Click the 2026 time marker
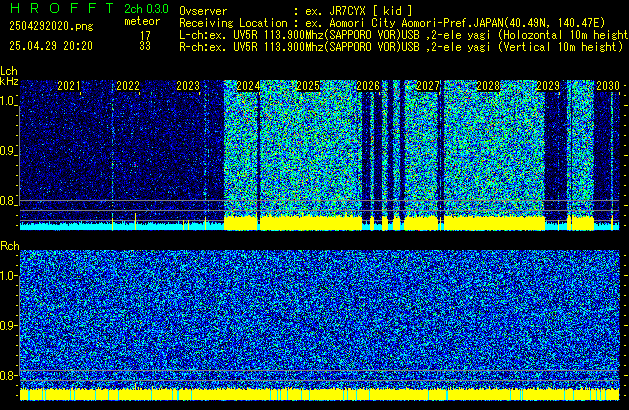This screenshot has width=629, height=410. tap(368, 86)
